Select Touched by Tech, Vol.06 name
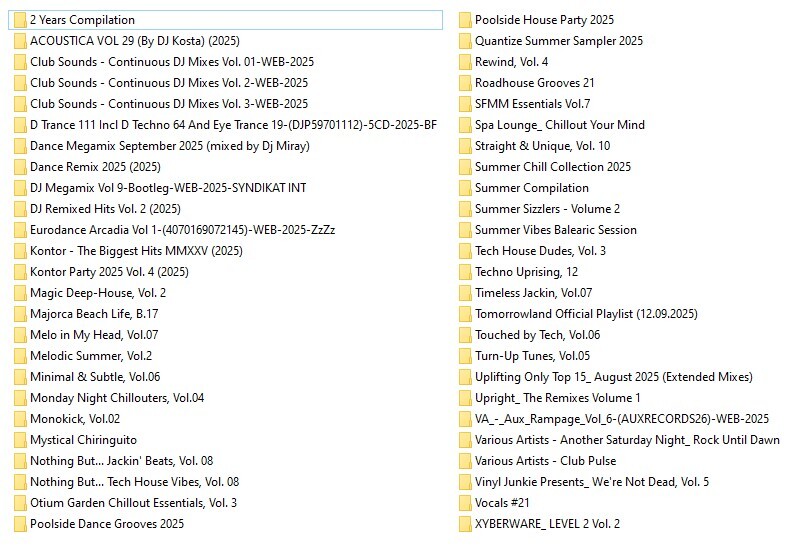Image resolution: width=797 pixels, height=549 pixels. (537, 335)
